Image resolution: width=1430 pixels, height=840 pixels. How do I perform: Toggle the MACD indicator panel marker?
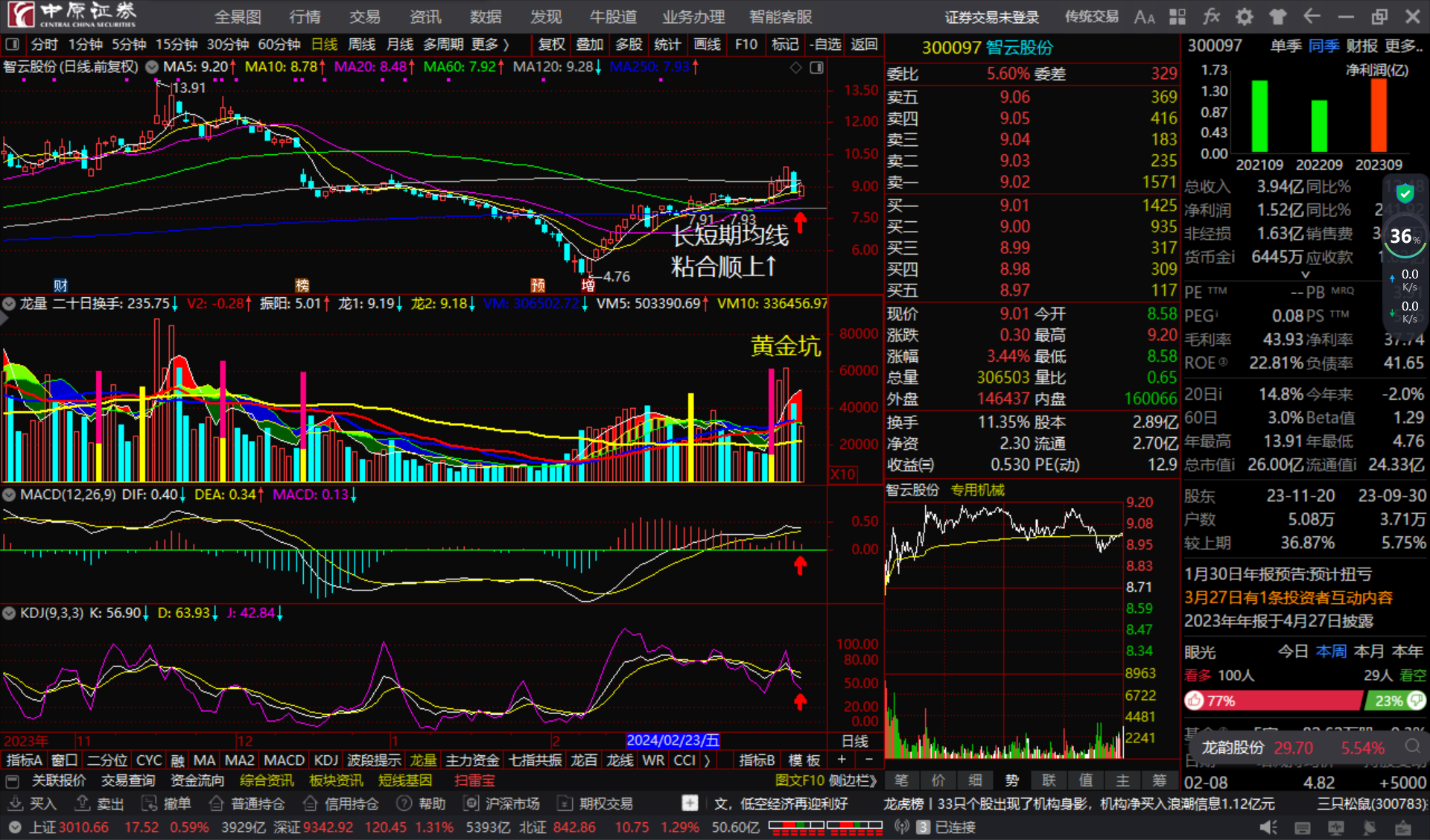(x=9, y=494)
